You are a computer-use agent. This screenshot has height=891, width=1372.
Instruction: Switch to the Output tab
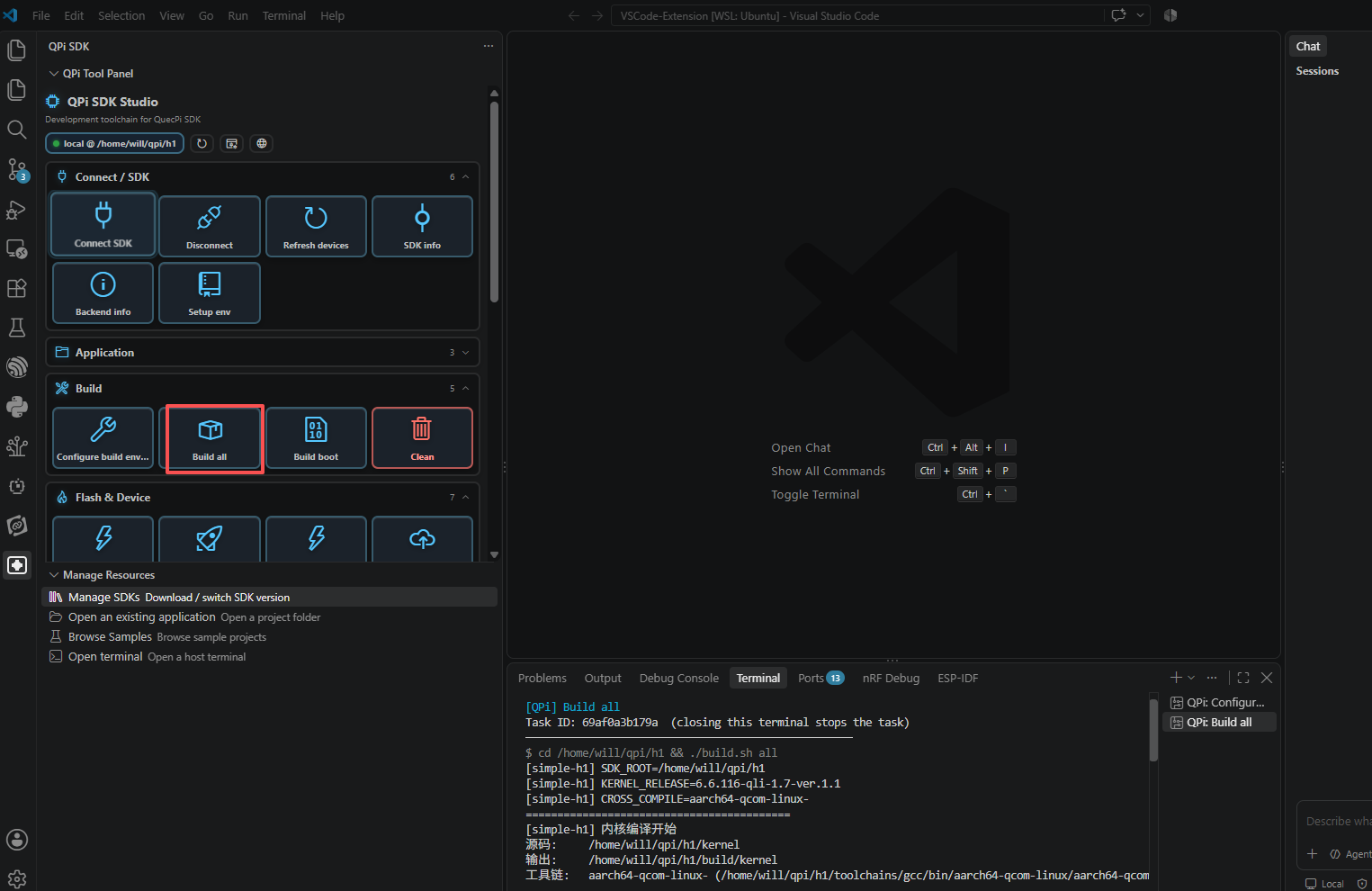point(603,678)
